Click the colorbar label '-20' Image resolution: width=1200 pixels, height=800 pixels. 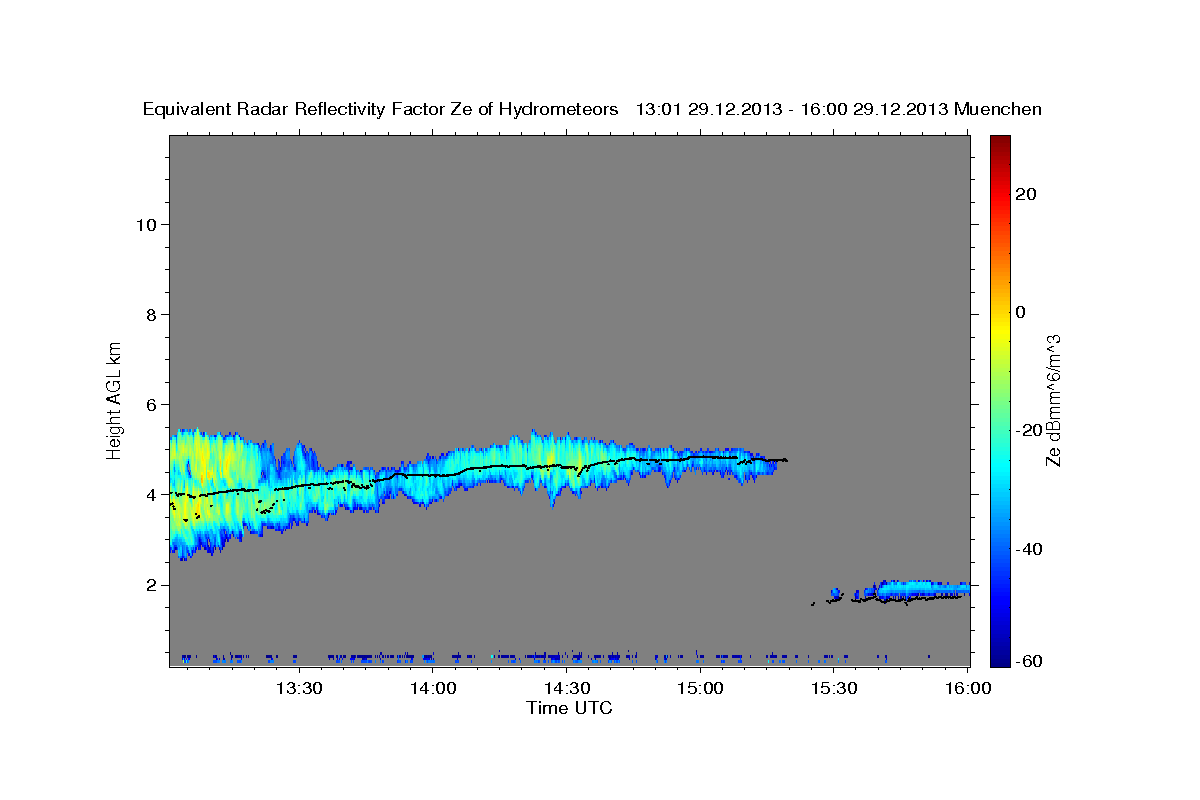(x=1030, y=430)
